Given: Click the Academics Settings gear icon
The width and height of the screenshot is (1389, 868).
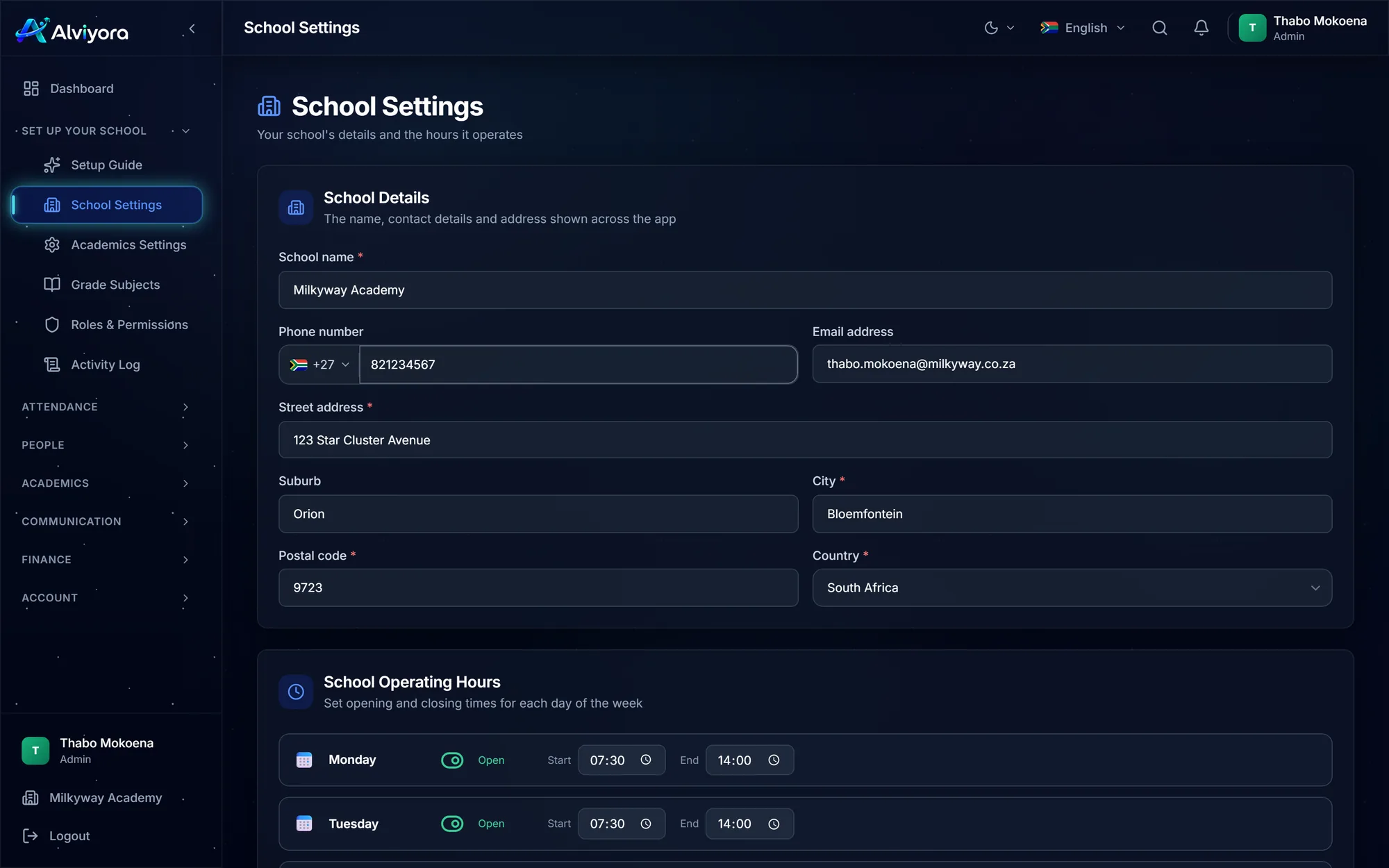Looking at the screenshot, I should (52, 244).
